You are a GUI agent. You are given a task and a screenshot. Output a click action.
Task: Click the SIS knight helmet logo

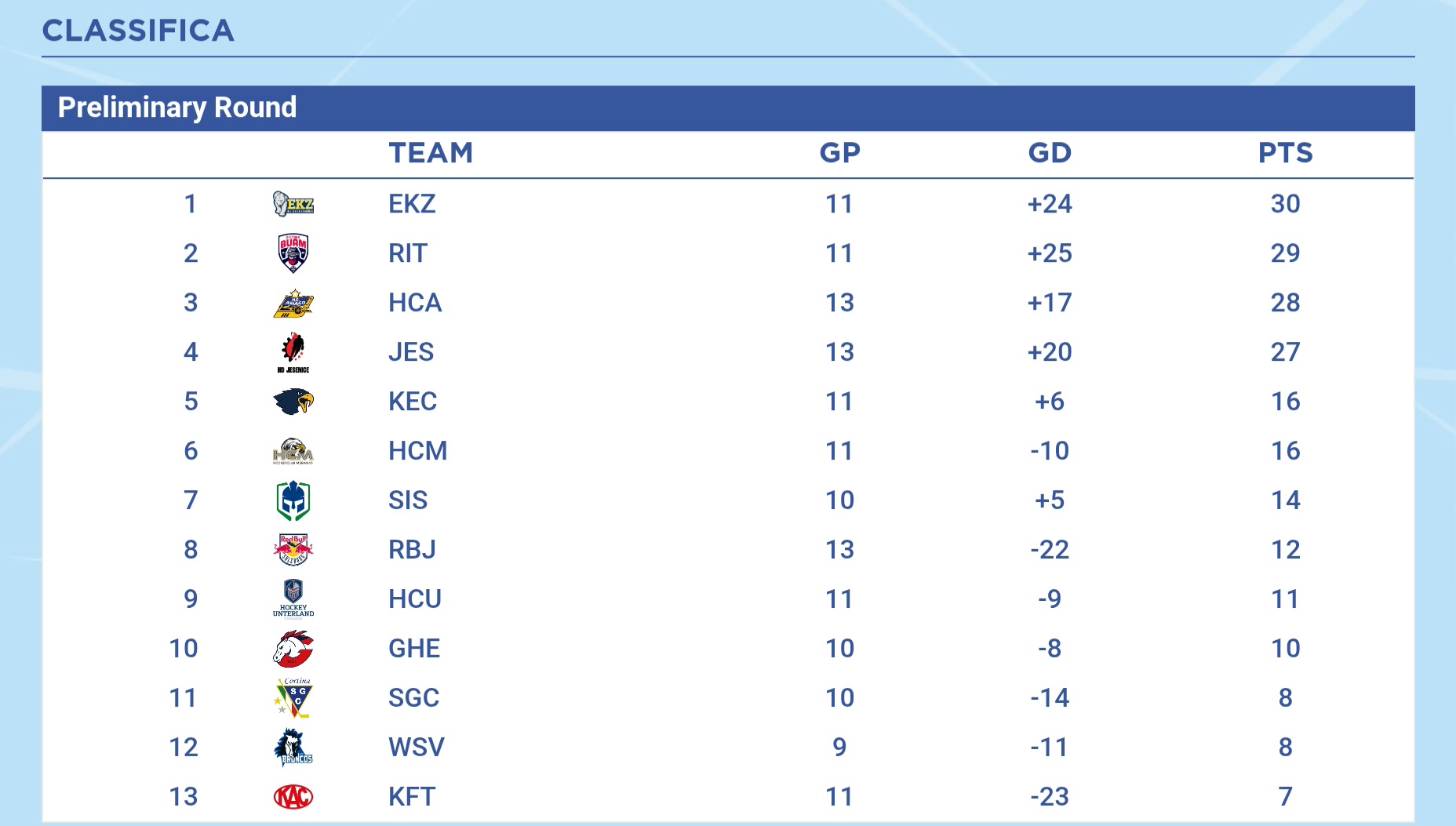293,500
